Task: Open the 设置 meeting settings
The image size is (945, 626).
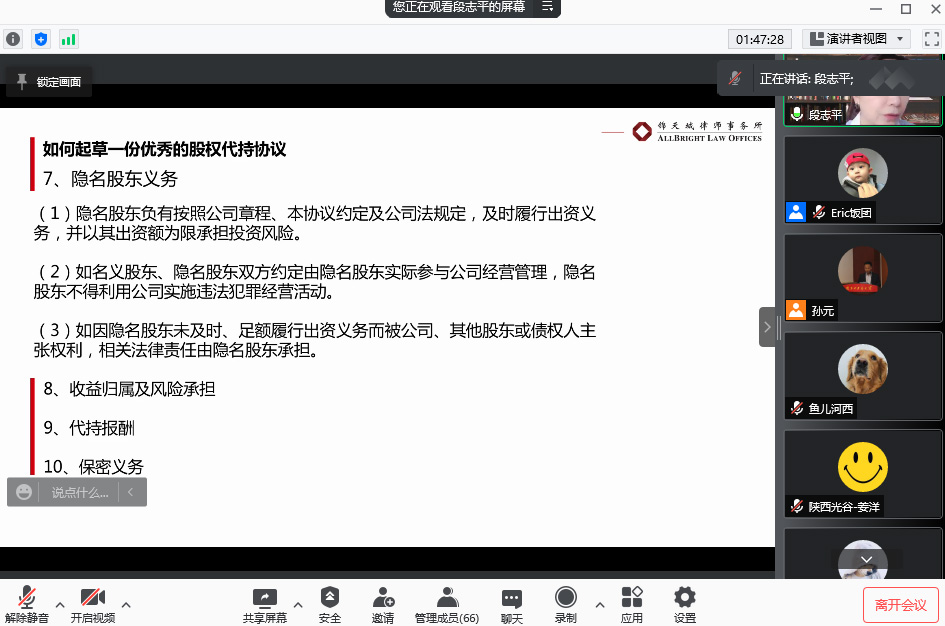Action: point(684,602)
